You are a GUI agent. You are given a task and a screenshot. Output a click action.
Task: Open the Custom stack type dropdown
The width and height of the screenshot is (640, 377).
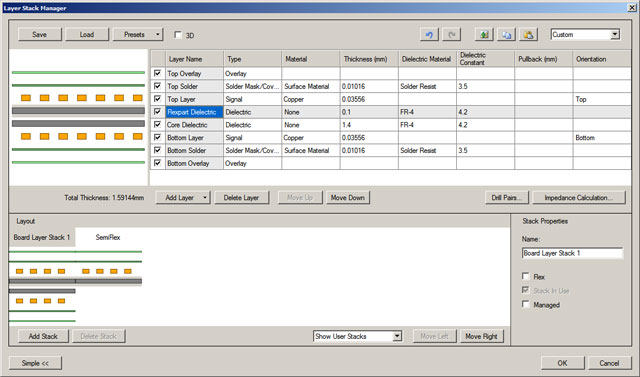(x=615, y=35)
